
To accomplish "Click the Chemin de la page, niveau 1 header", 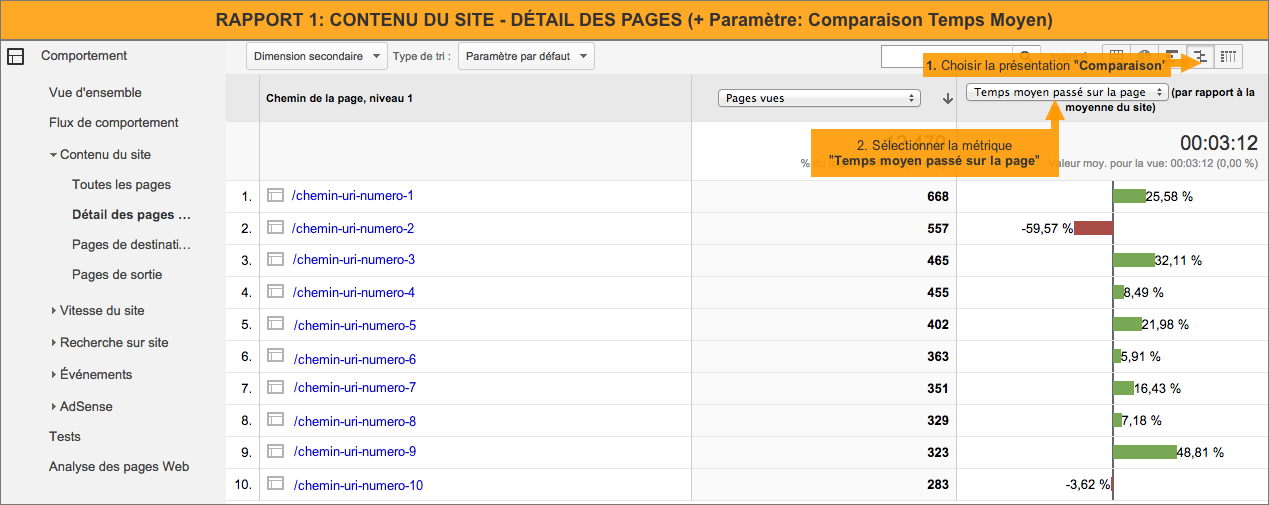I will click(x=339, y=98).
